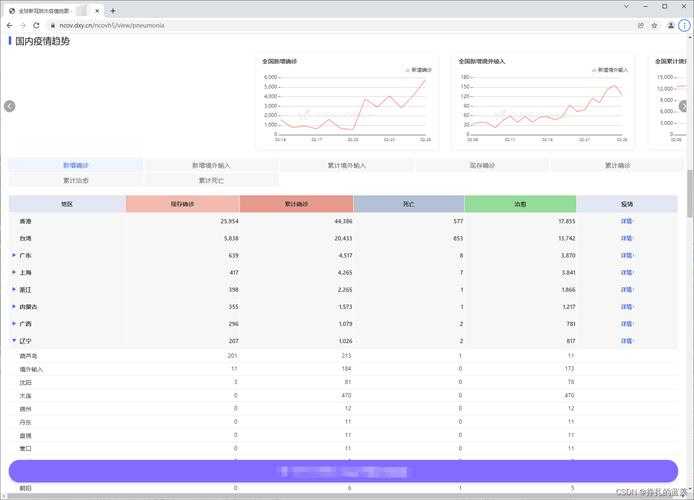Switch to the 累计境外输入 tab
Image resolution: width=694 pixels, height=500 pixels.
[346, 165]
